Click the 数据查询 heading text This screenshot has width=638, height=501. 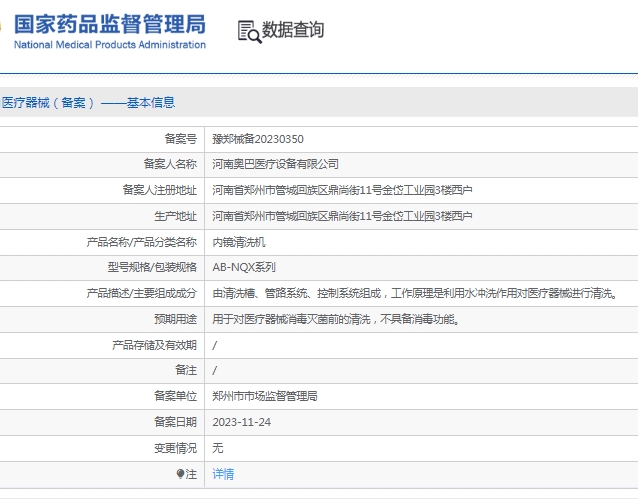click(293, 30)
